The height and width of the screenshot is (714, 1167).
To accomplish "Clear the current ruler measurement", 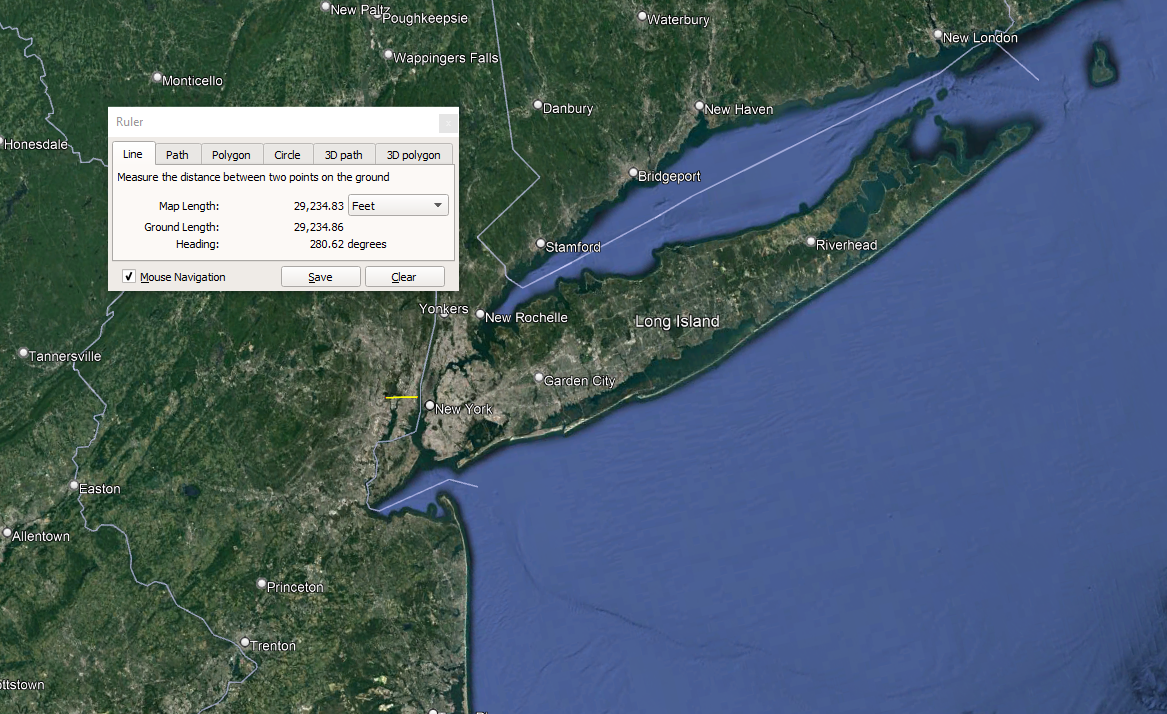I will tap(404, 277).
